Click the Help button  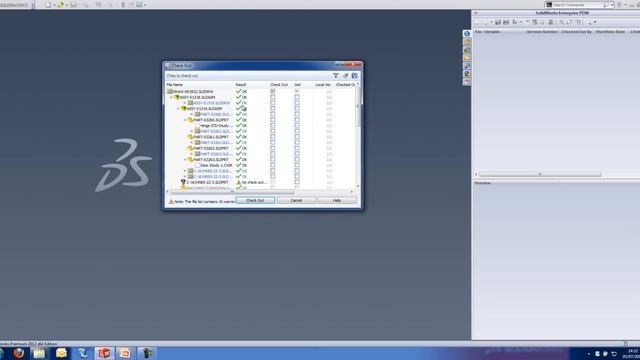337,200
